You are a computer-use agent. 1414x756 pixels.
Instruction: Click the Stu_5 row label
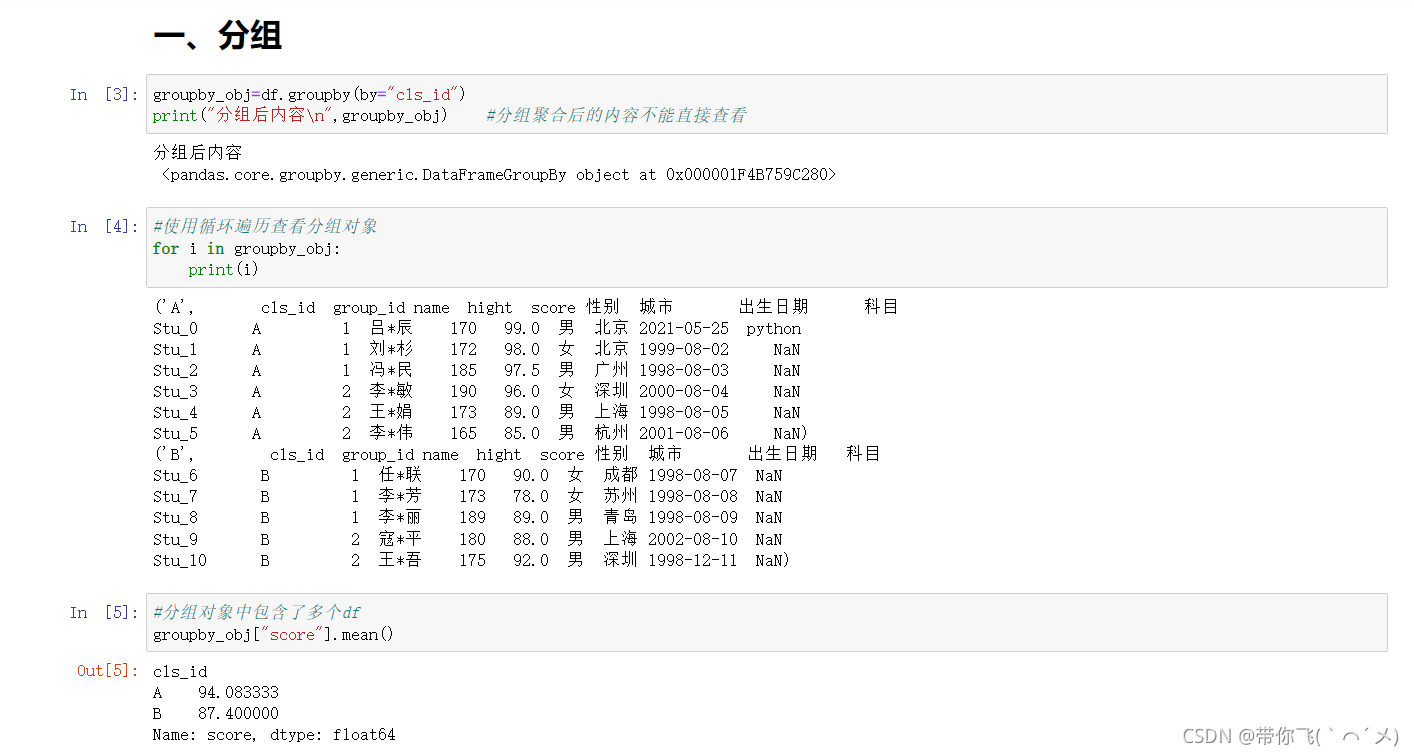coord(175,434)
